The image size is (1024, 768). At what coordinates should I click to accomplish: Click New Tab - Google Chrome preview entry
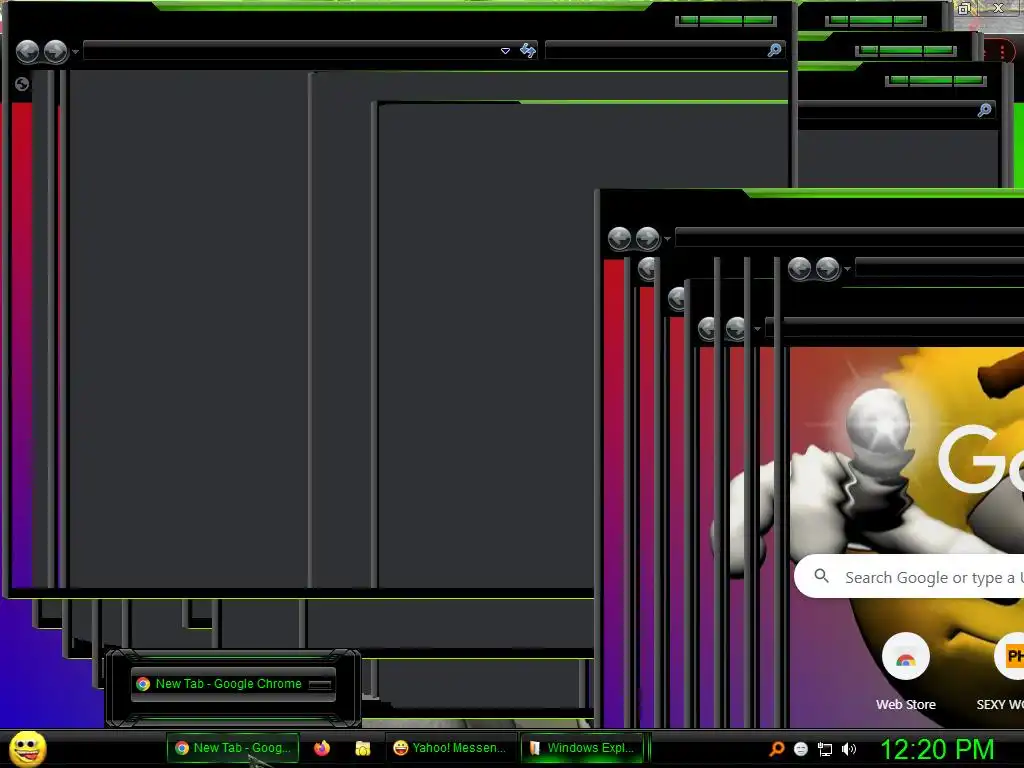(233, 684)
